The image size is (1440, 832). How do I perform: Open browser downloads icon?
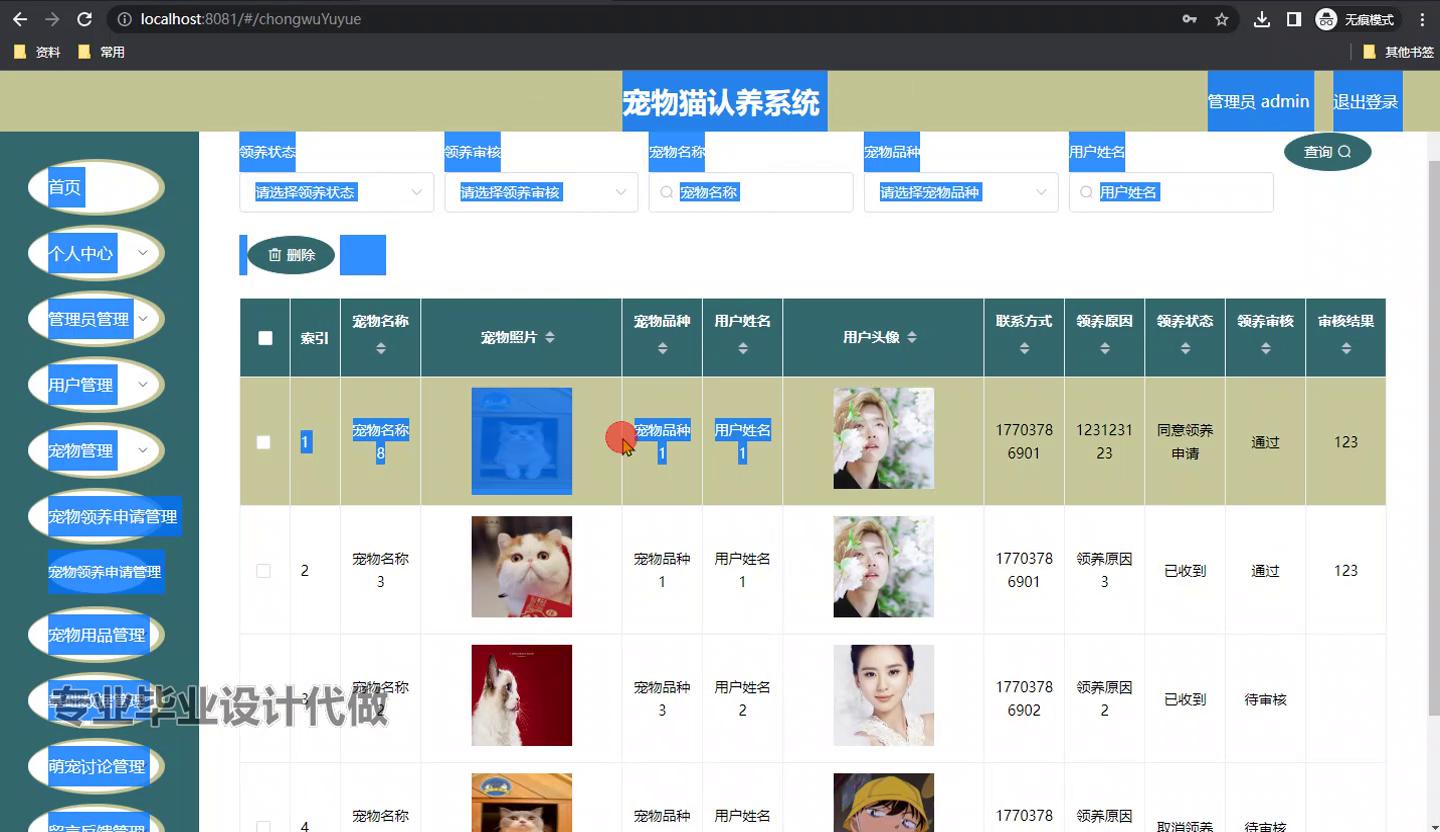coord(1262,19)
